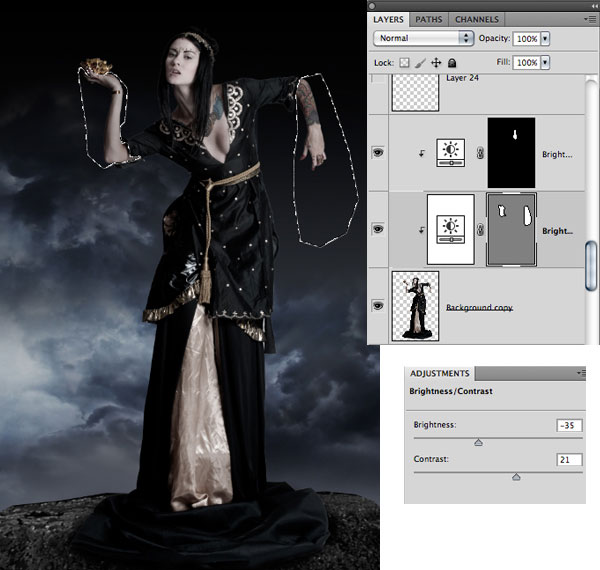Select the black layer mask thumbnail
The width and height of the screenshot is (600, 570).
(x=511, y=153)
